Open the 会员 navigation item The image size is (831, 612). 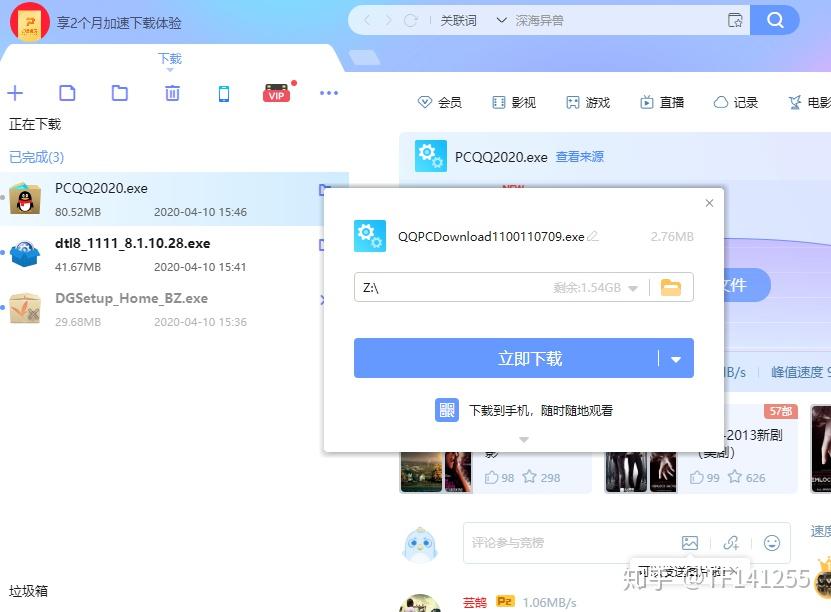439,102
